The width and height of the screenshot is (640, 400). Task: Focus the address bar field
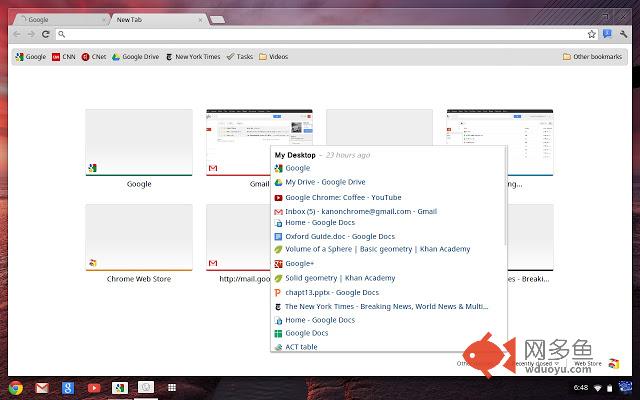coord(322,34)
